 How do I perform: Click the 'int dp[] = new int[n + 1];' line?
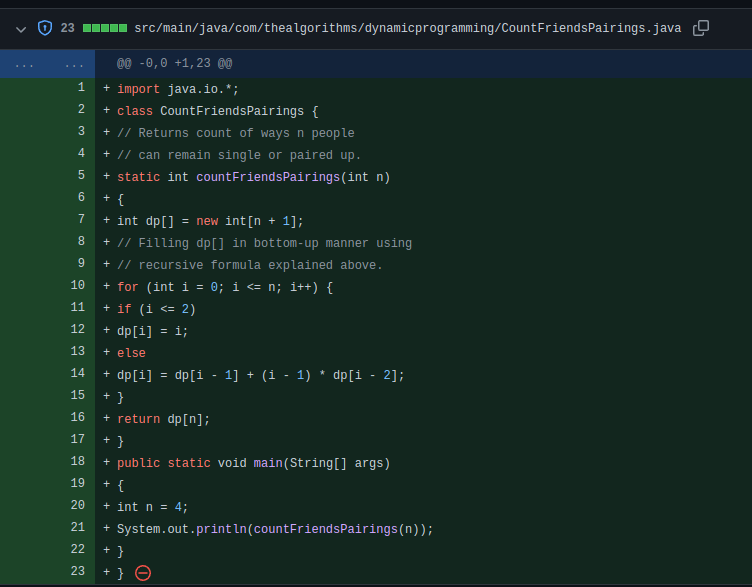point(210,222)
